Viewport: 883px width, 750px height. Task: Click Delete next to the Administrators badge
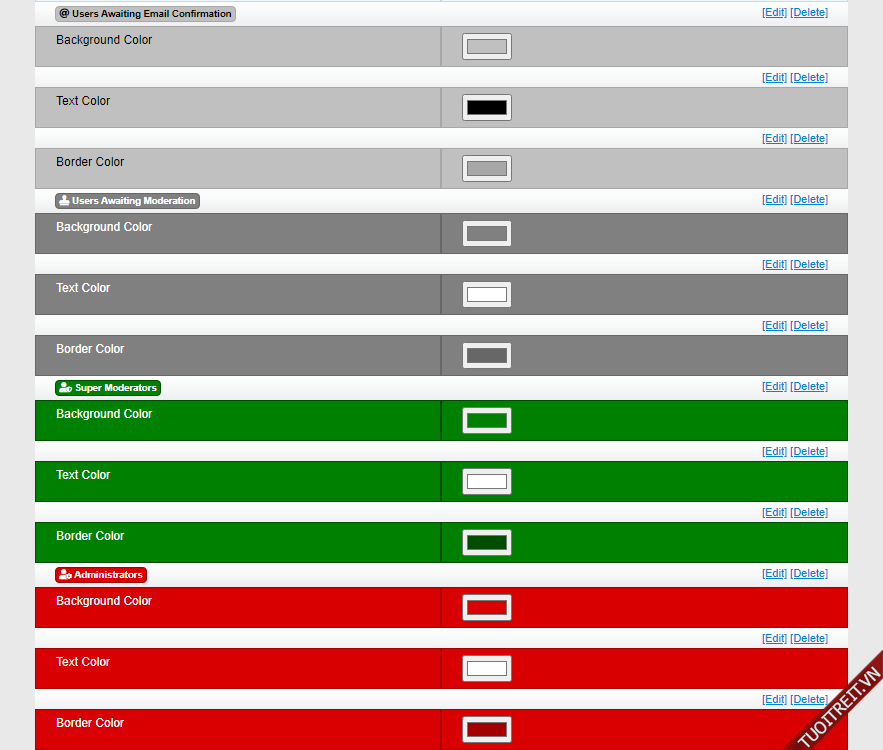(809, 574)
